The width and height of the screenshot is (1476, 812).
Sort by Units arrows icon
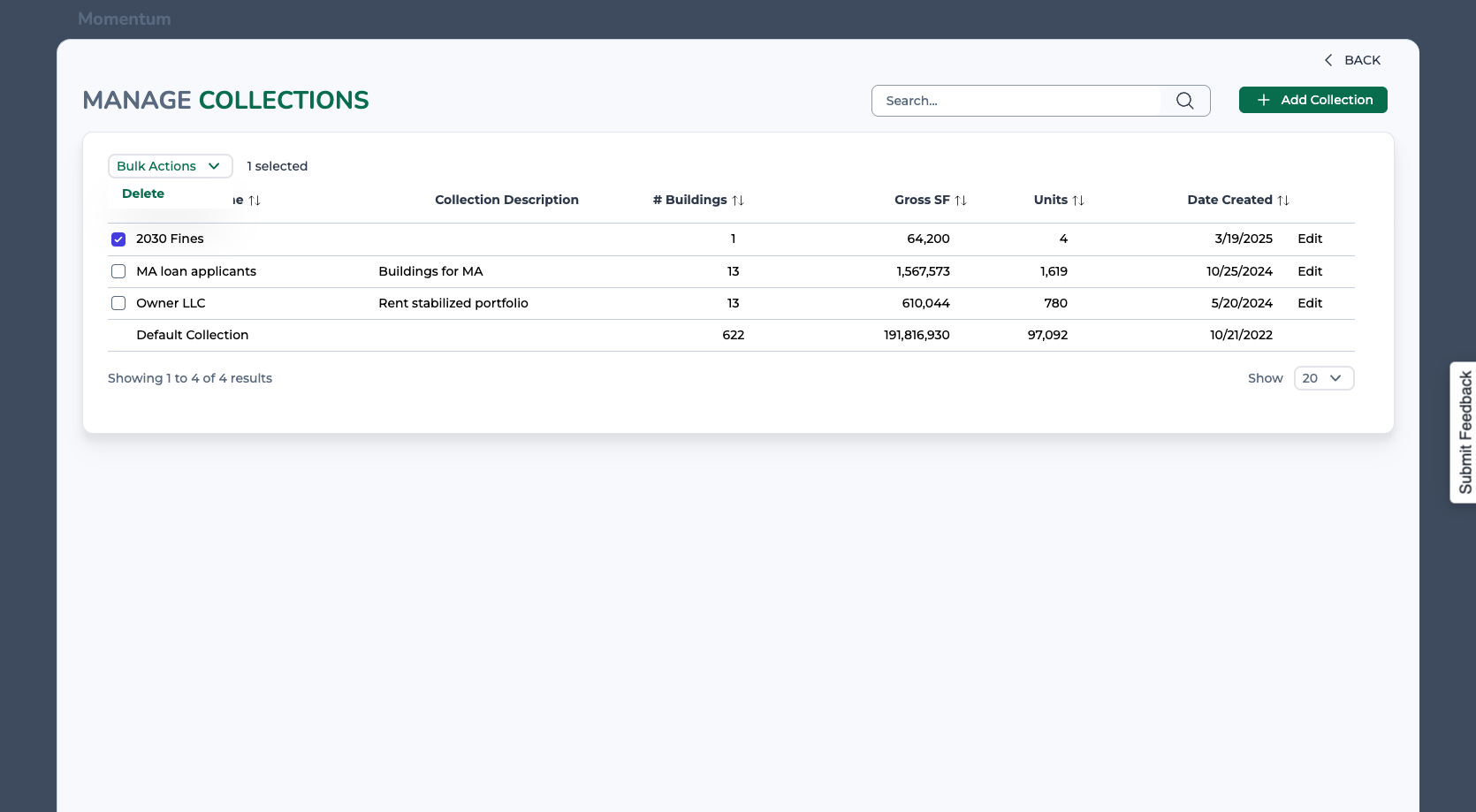point(1078,201)
